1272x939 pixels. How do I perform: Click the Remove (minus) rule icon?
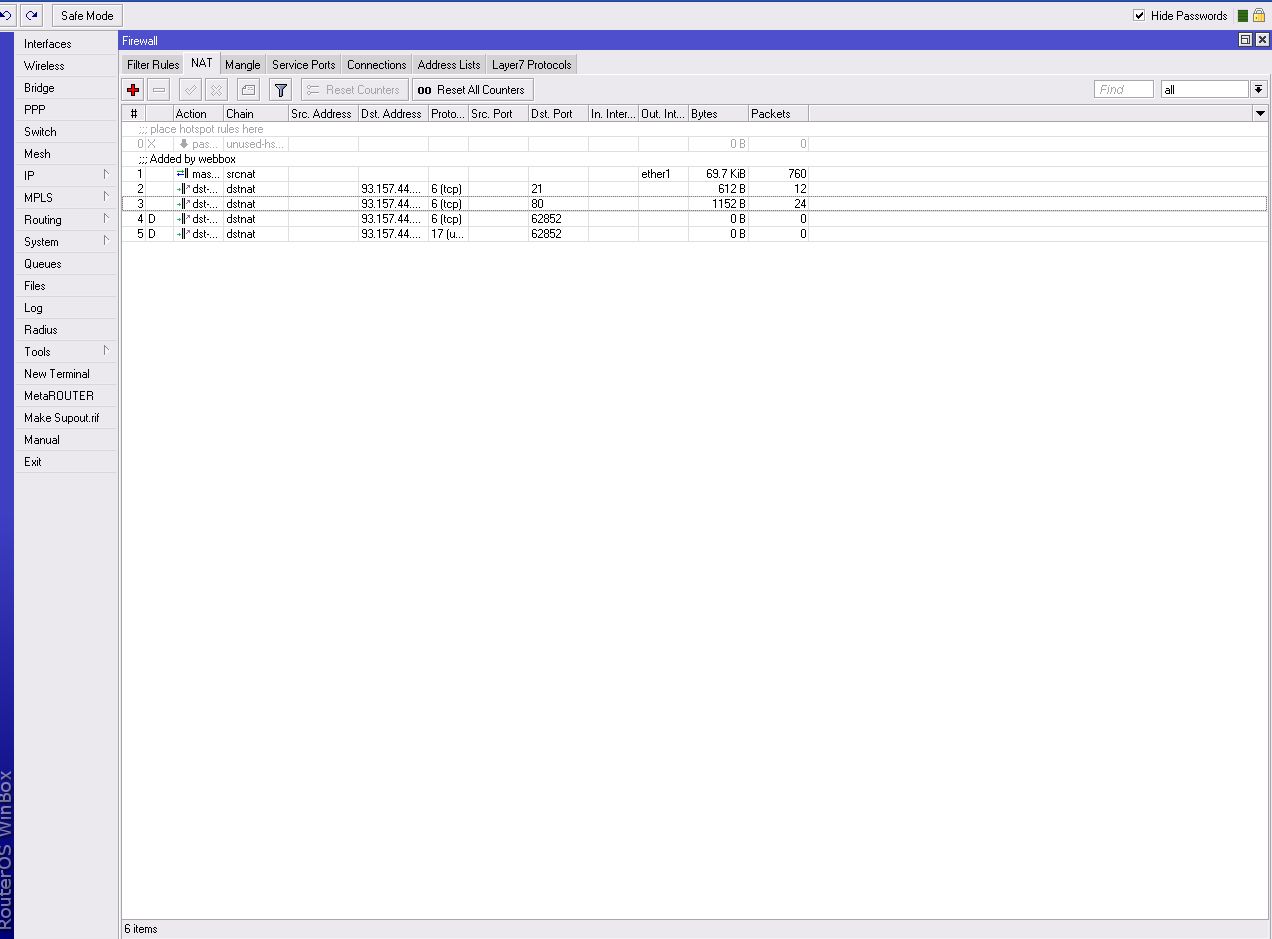[159, 90]
